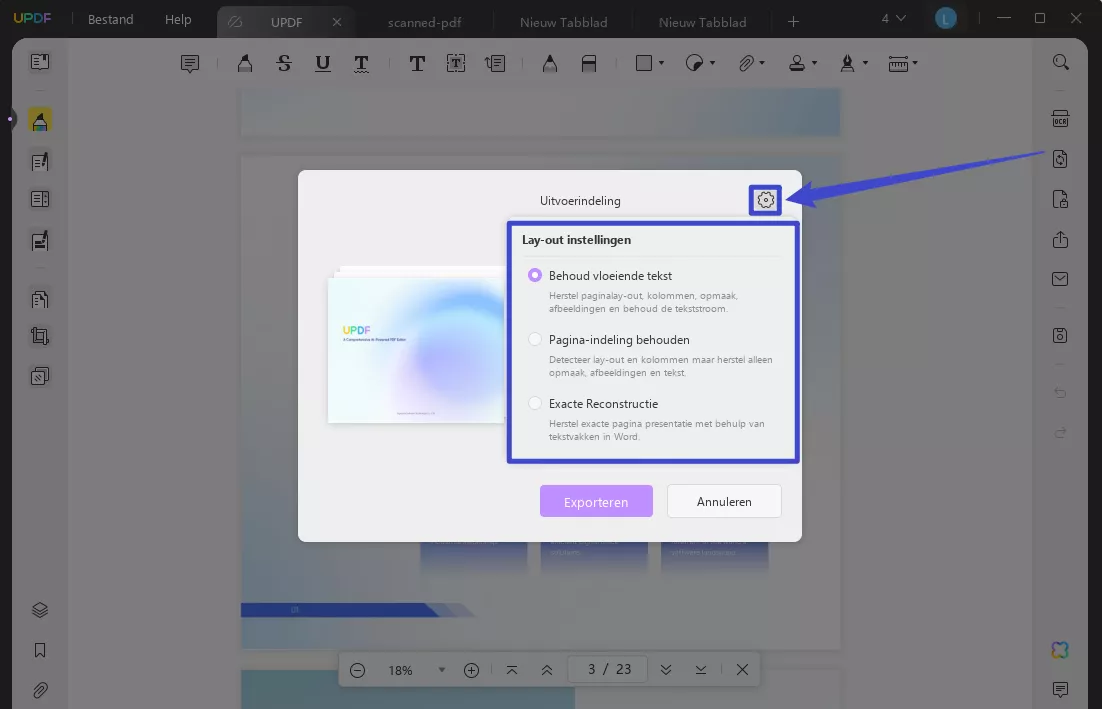
Task: Select Exacte Reconstructie option
Action: pos(535,403)
